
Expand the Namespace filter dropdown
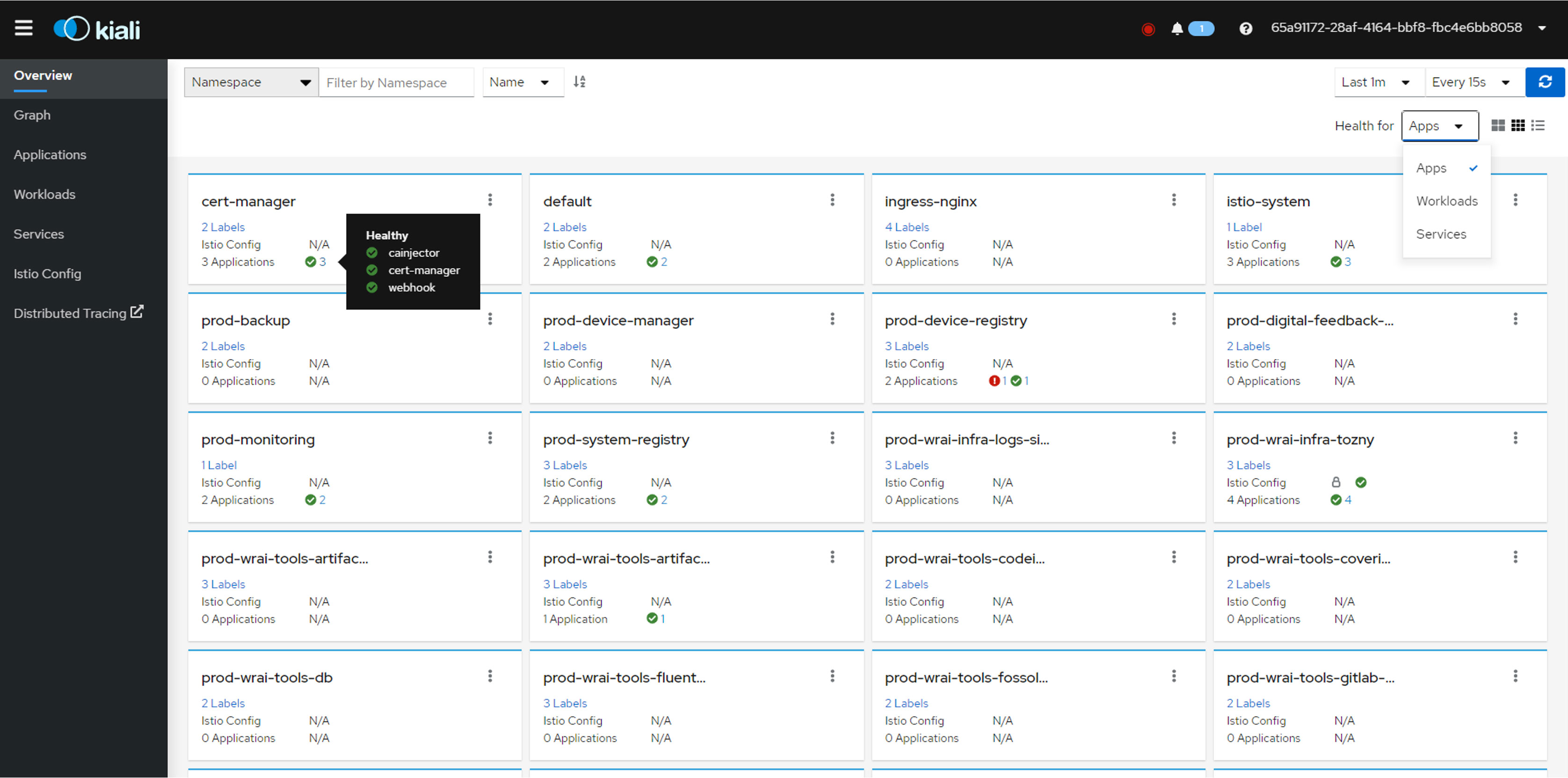pos(251,82)
